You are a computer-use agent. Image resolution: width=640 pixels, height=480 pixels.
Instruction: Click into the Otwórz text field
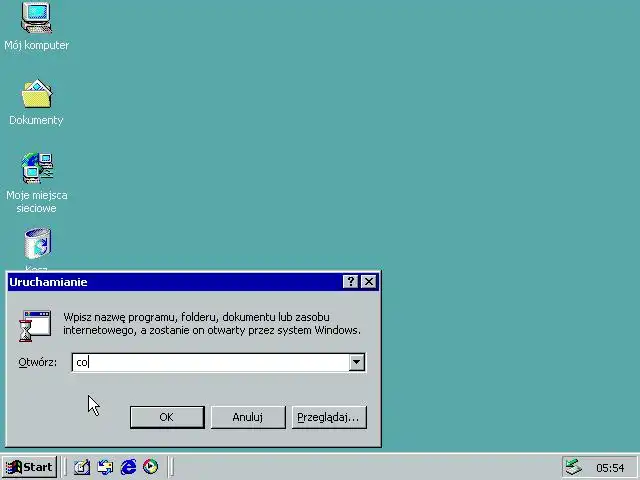(x=210, y=362)
